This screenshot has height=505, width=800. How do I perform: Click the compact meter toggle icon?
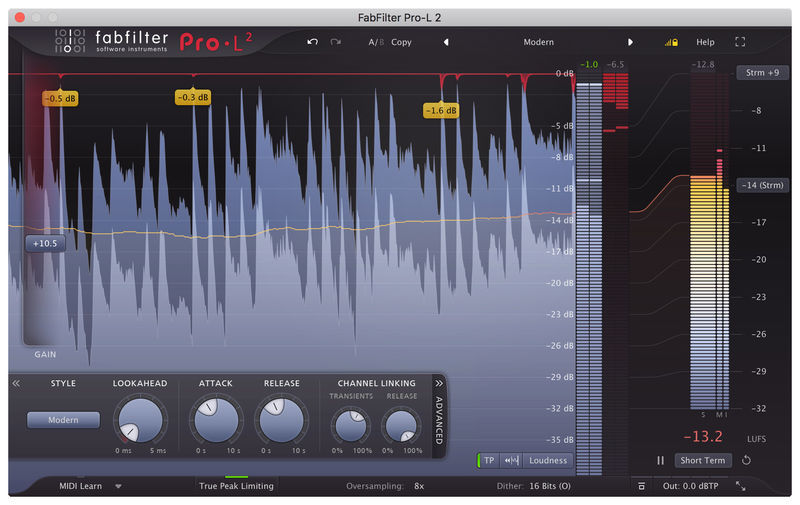pos(641,486)
